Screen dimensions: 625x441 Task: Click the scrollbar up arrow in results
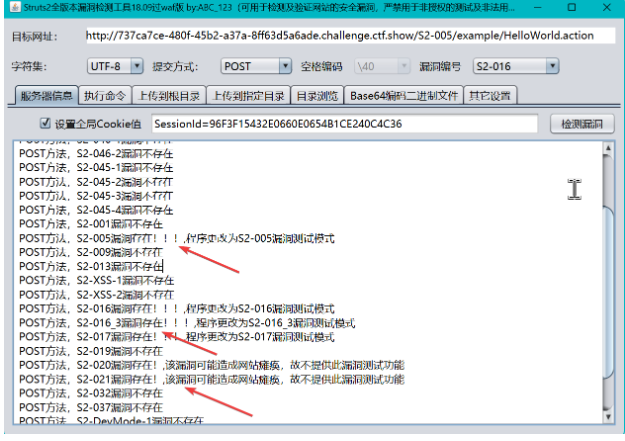(x=608, y=148)
